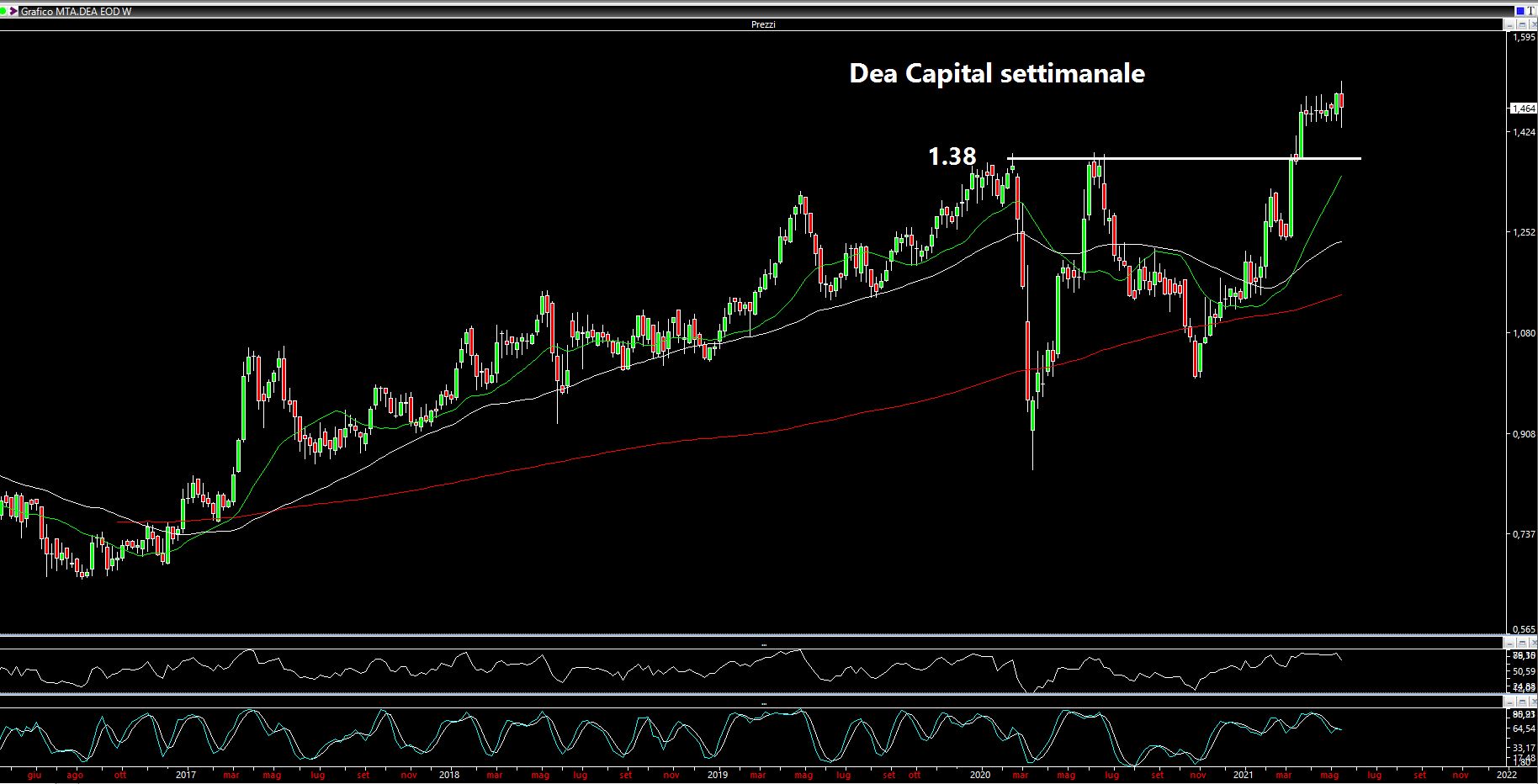
Task: Maximize the Prezzi price pane
Action: (1521, 24)
